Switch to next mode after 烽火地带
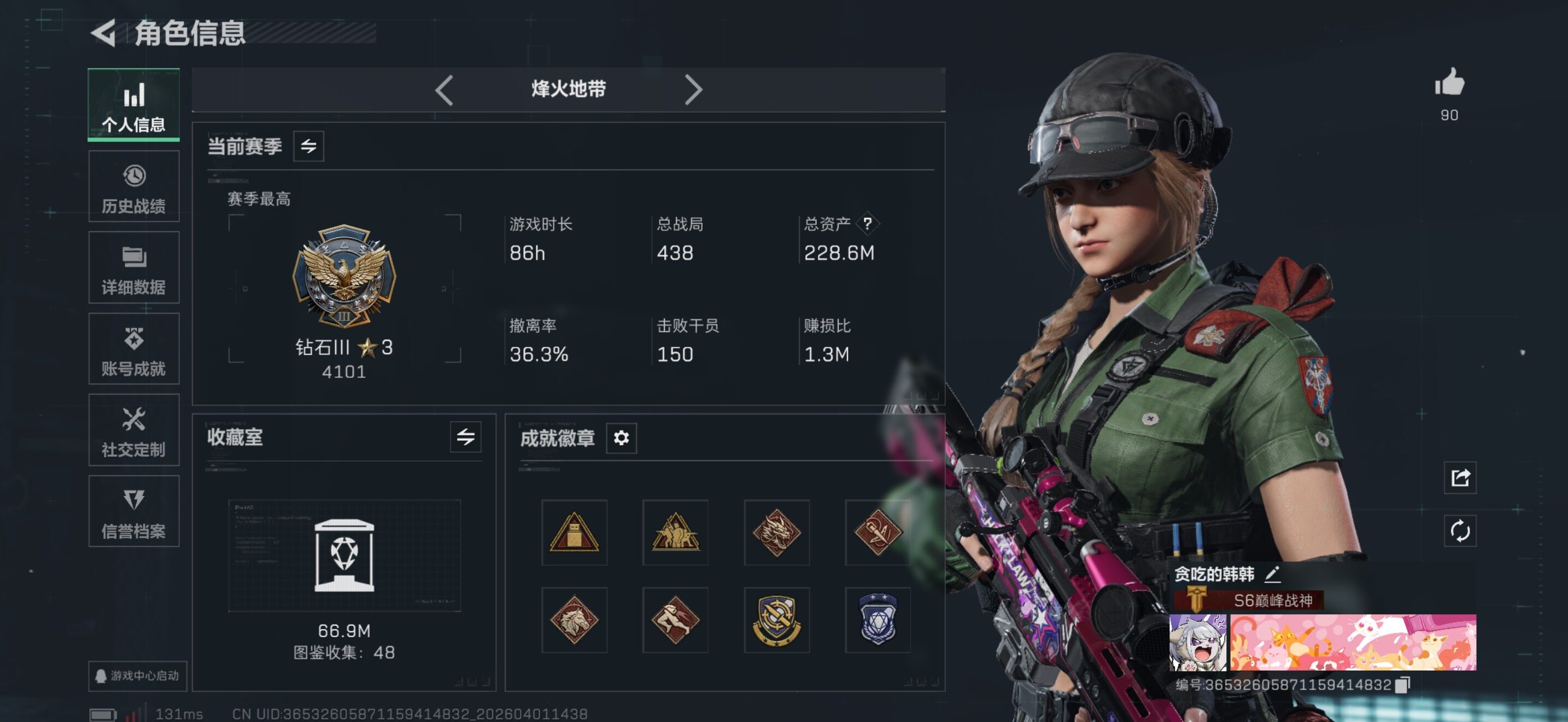Screen dimensions: 1568x722 pyautogui.click(x=693, y=90)
